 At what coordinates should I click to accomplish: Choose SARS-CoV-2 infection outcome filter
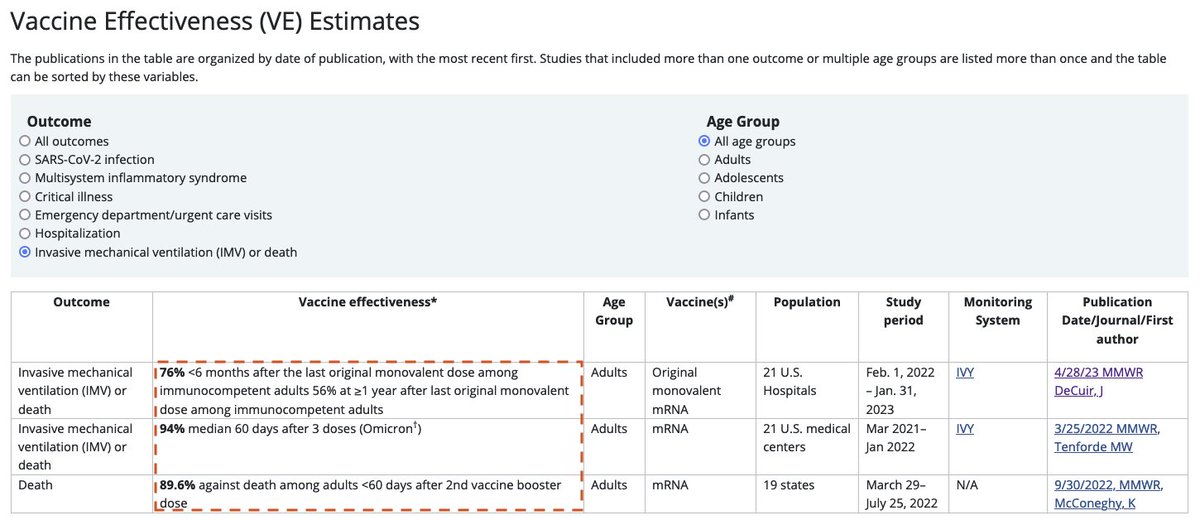pyautogui.click(x=25, y=160)
